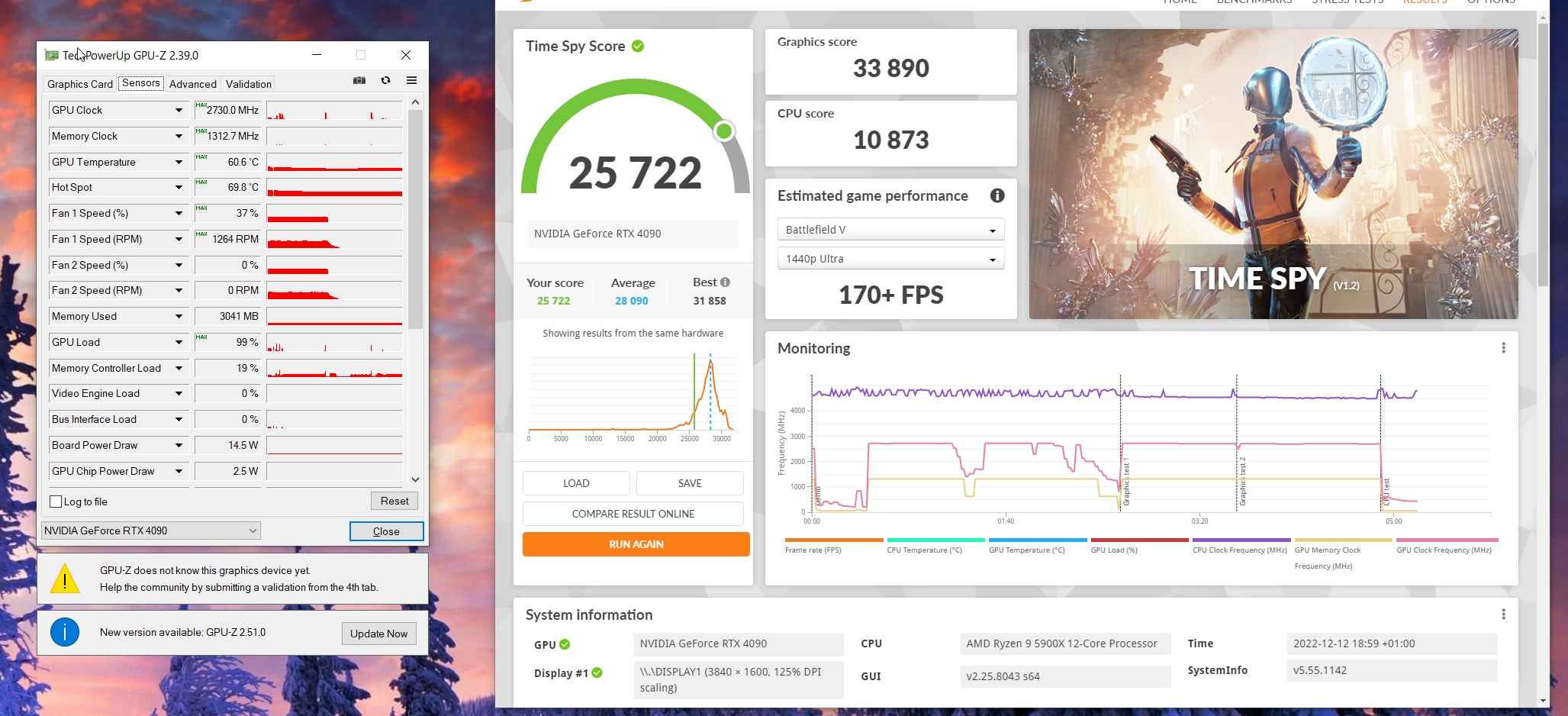Click the GPU Clock sensor graph
This screenshot has height=716, width=1568.
pyautogui.click(x=334, y=110)
